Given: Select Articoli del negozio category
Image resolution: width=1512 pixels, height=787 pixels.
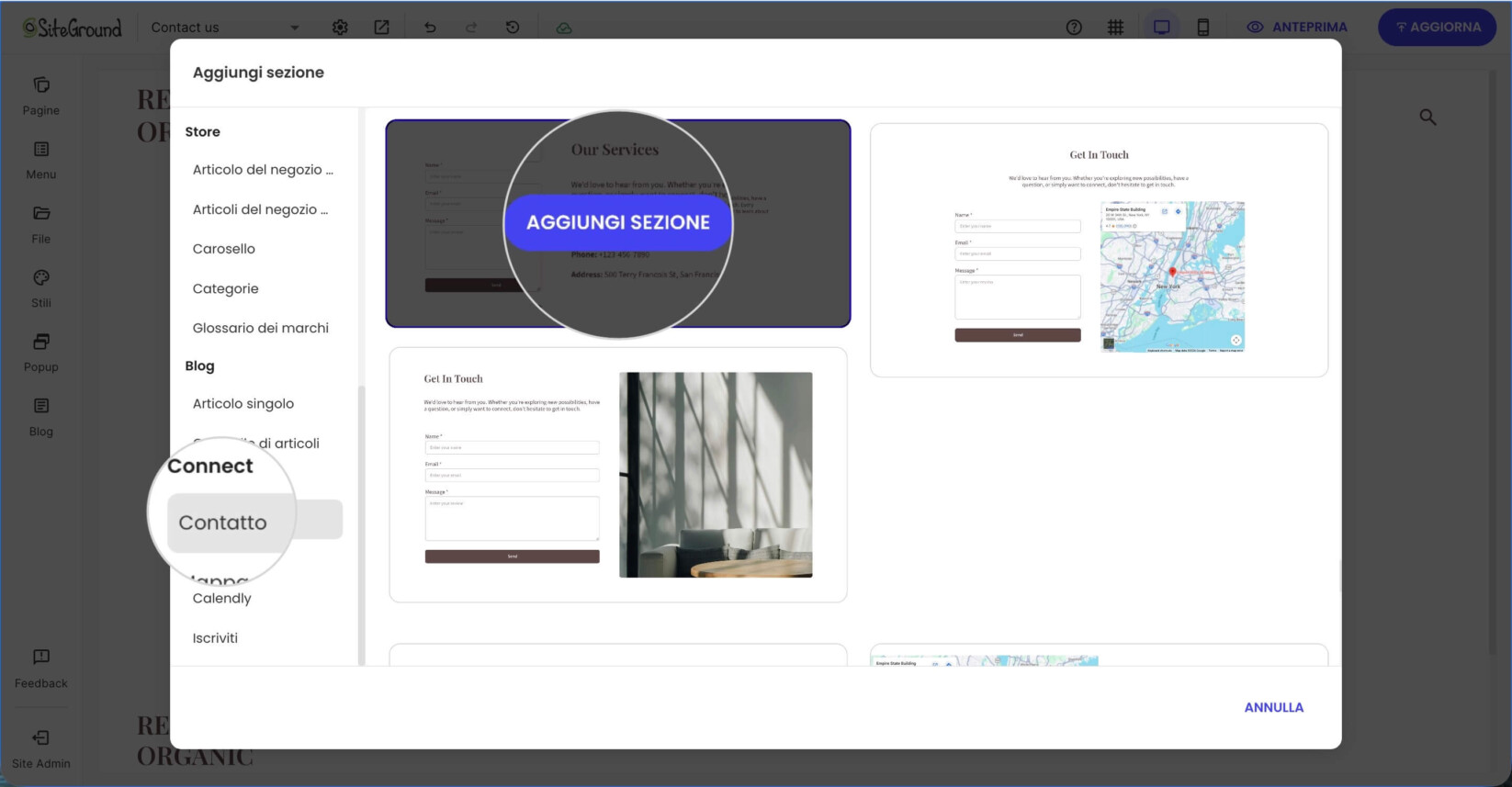Looking at the screenshot, I should pyautogui.click(x=261, y=209).
